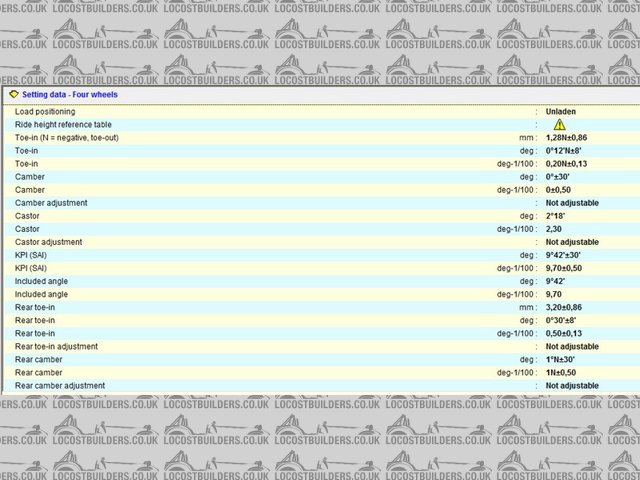Viewport: 640px width, 480px height.
Task: Click "Not adjustable" in the Castor adjustment row
Action: pyautogui.click(x=572, y=242)
